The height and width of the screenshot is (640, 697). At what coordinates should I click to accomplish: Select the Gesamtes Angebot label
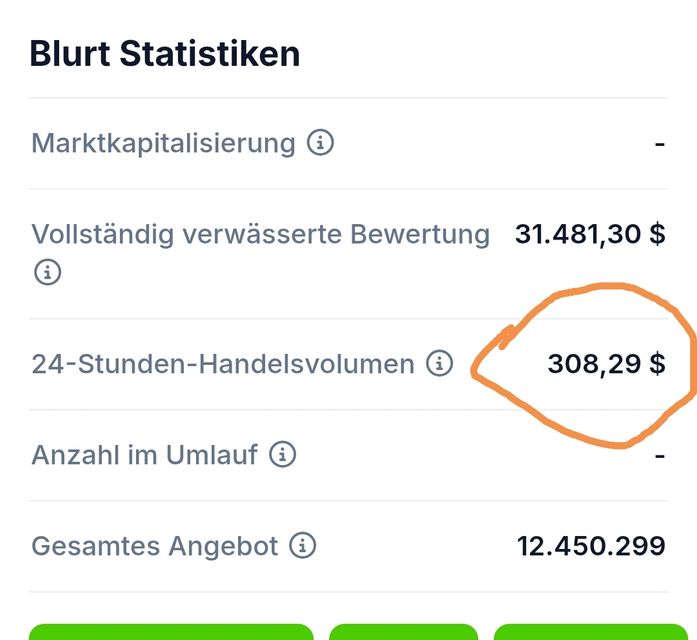[154, 546]
